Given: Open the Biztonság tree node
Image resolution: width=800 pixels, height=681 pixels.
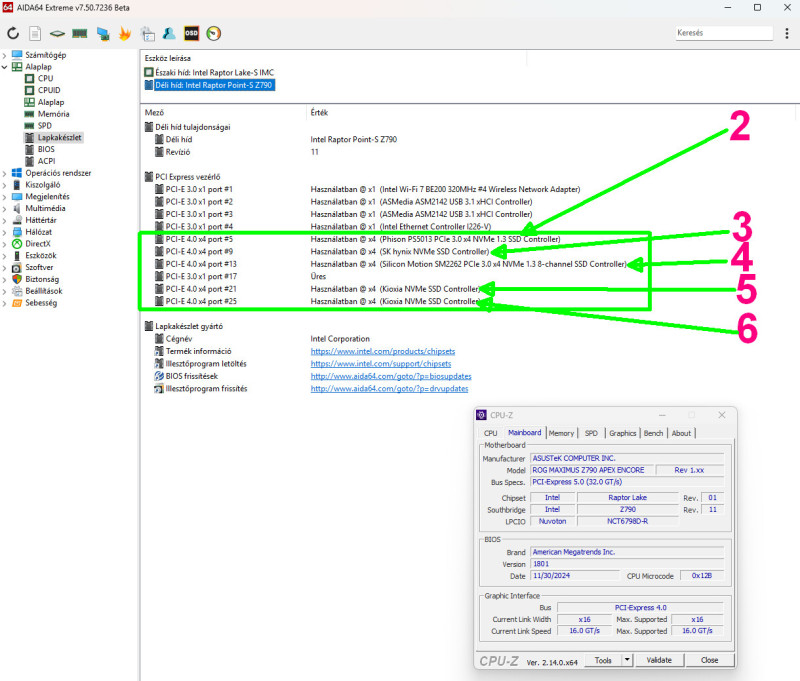Looking at the screenshot, I should 42,279.
